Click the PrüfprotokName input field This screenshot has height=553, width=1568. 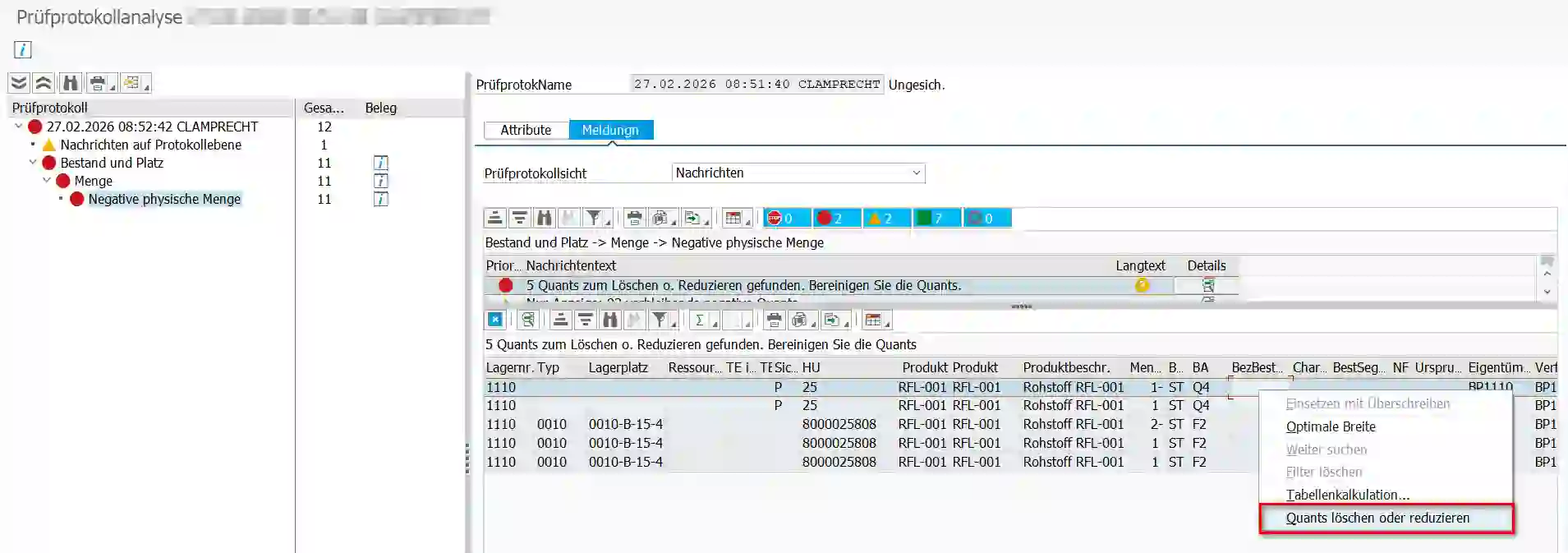point(756,85)
